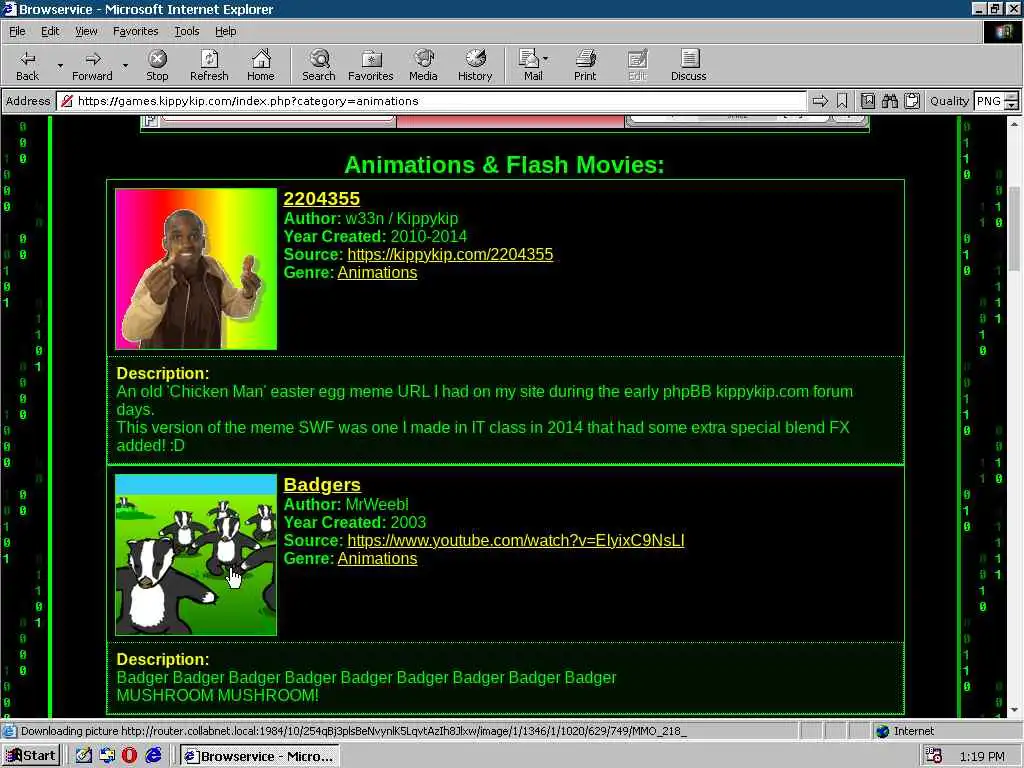Open the Animations genre link under Badgers
Viewport: 1024px width, 768px height.
pos(377,559)
